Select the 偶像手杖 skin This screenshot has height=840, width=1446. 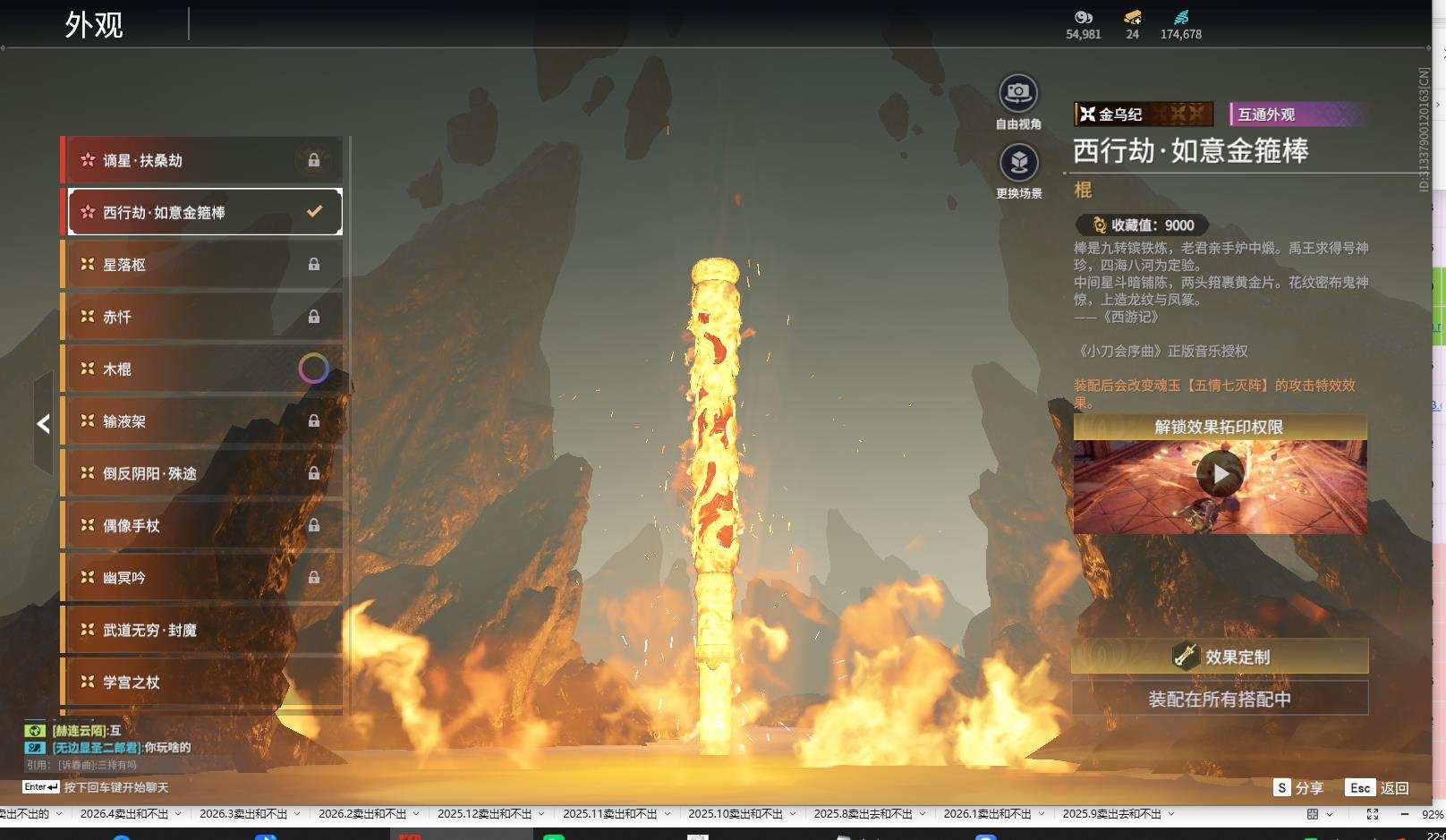coord(201,525)
